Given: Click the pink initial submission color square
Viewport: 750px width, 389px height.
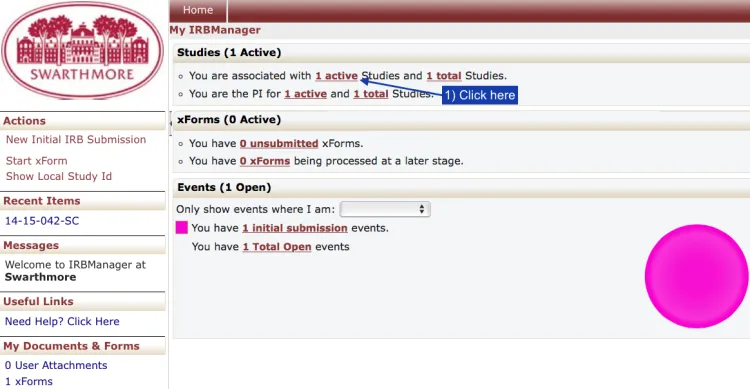Looking at the screenshot, I should pyautogui.click(x=182, y=227).
